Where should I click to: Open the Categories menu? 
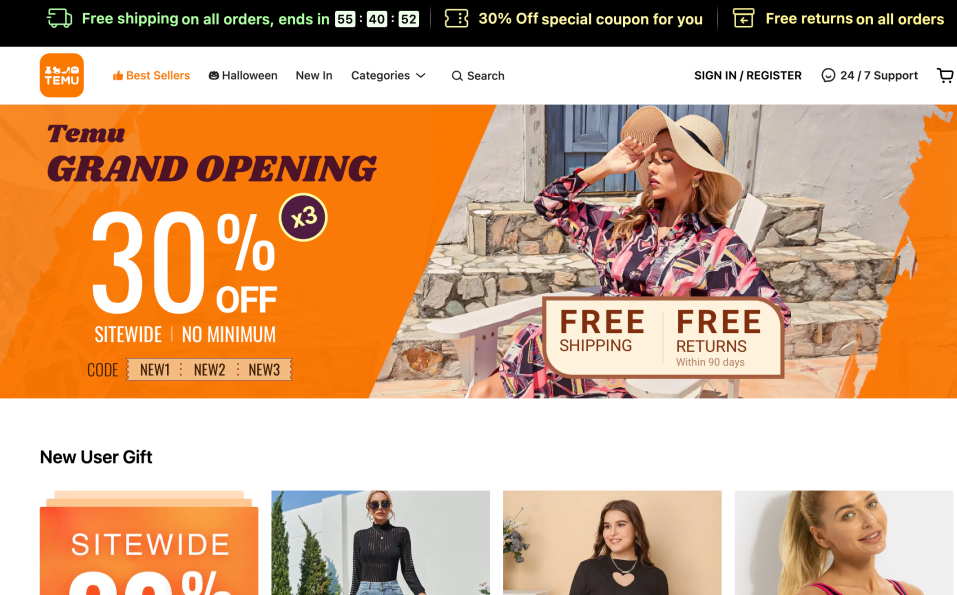[388, 76]
